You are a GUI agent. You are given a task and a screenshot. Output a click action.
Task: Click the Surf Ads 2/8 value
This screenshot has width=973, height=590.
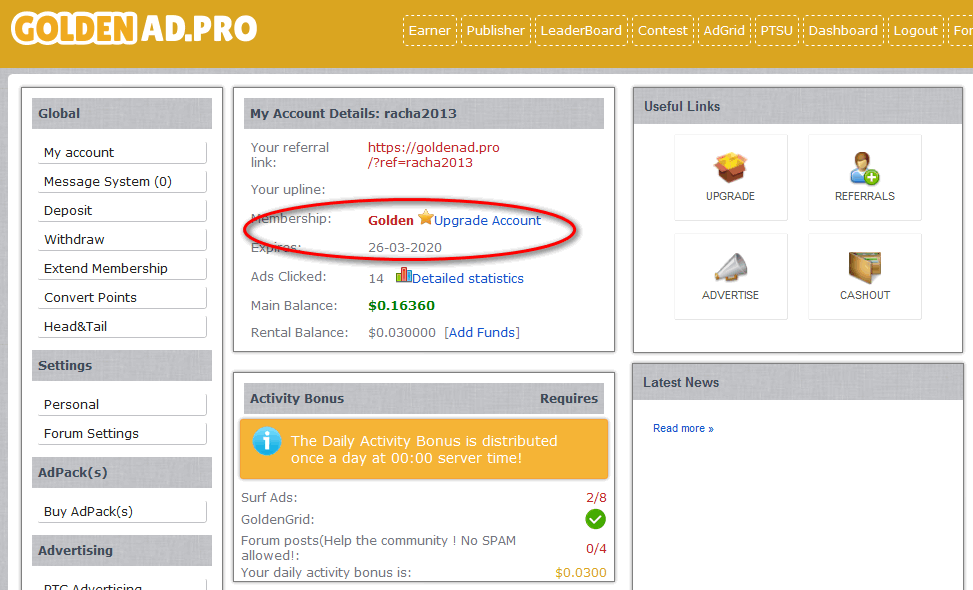pos(596,498)
